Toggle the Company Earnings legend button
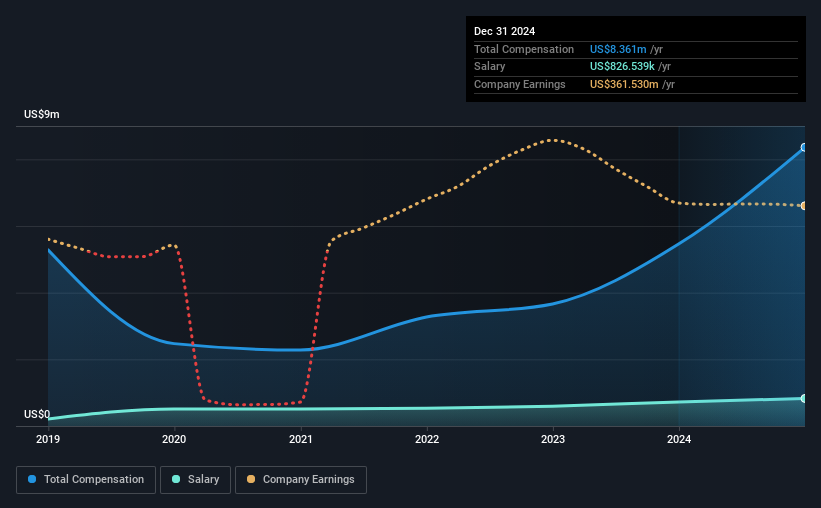Viewport: 821px width, 508px height. (x=301, y=480)
